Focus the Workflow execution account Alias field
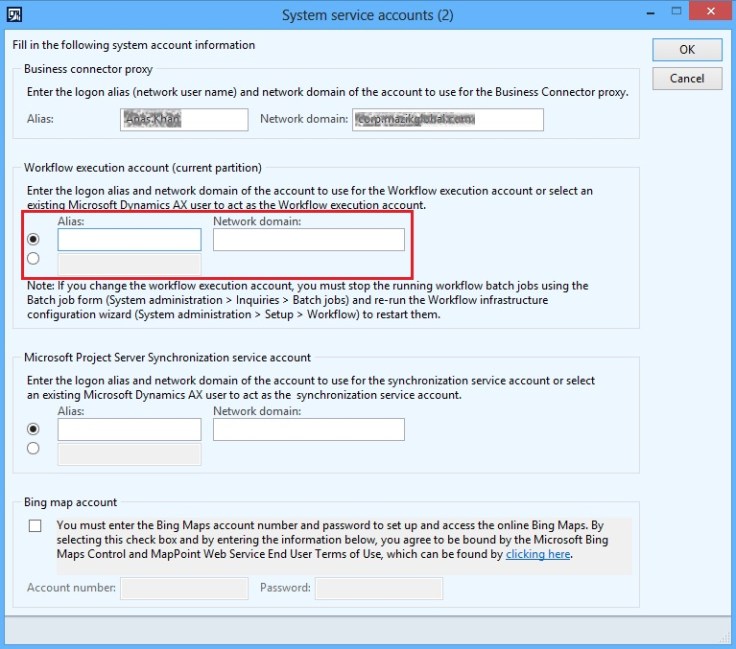 coord(129,240)
